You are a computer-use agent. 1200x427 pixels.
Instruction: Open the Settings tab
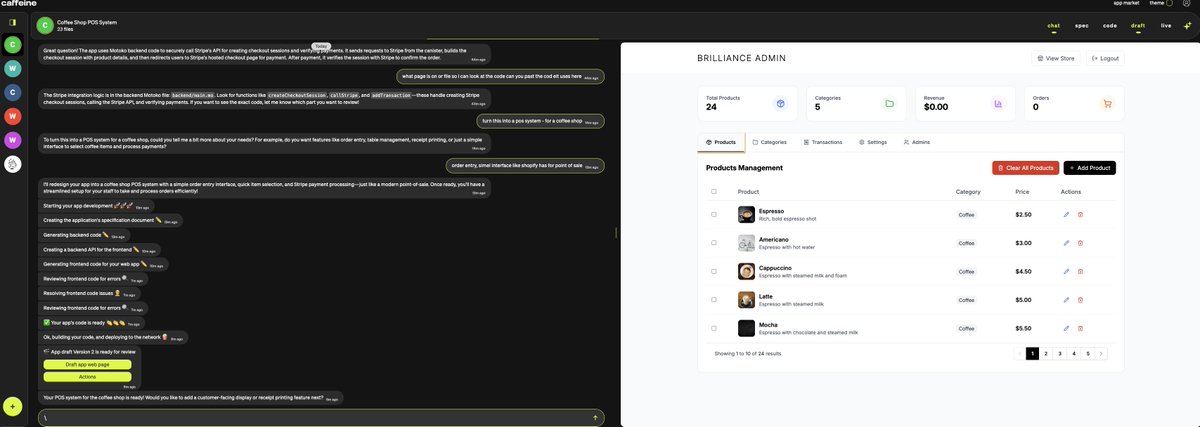[x=873, y=142]
